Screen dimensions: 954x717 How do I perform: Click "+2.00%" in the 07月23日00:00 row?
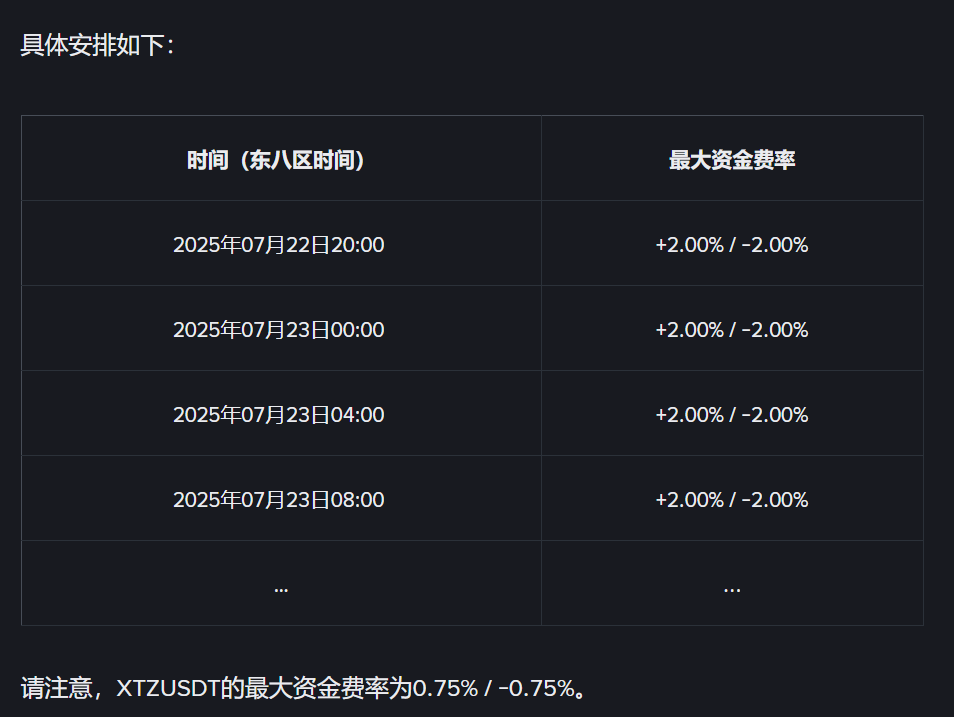pyautogui.click(x=689, y=330)
